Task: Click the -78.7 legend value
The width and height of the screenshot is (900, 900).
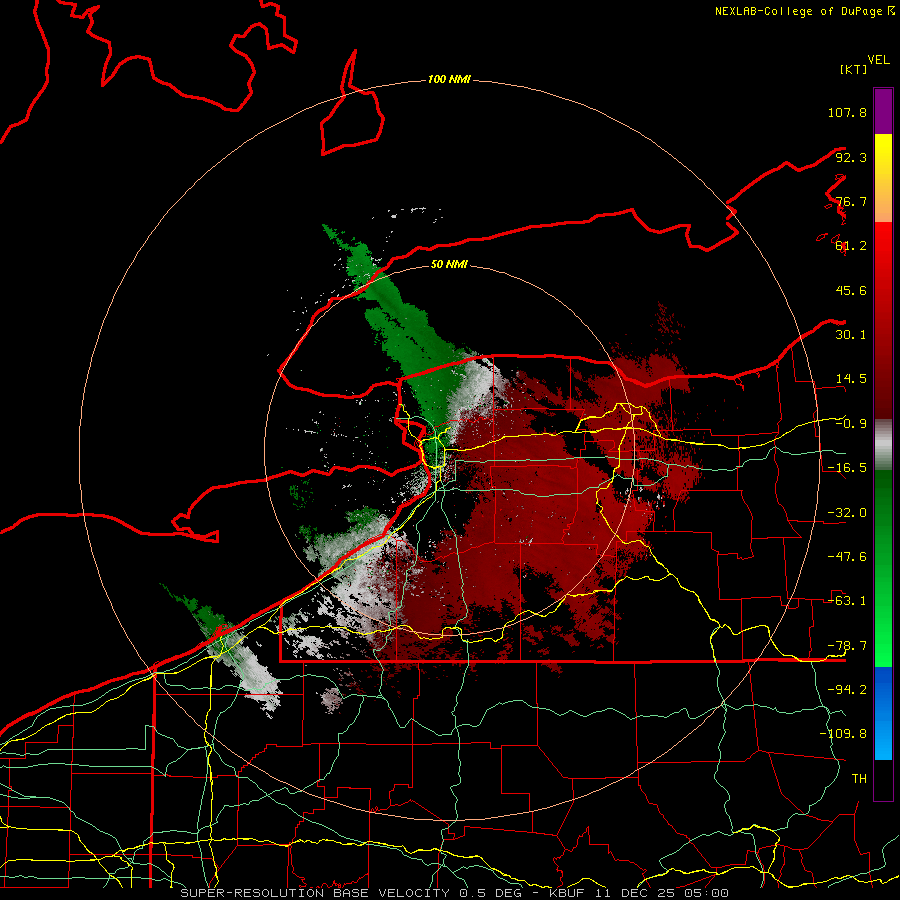Action: pos(847,646)
